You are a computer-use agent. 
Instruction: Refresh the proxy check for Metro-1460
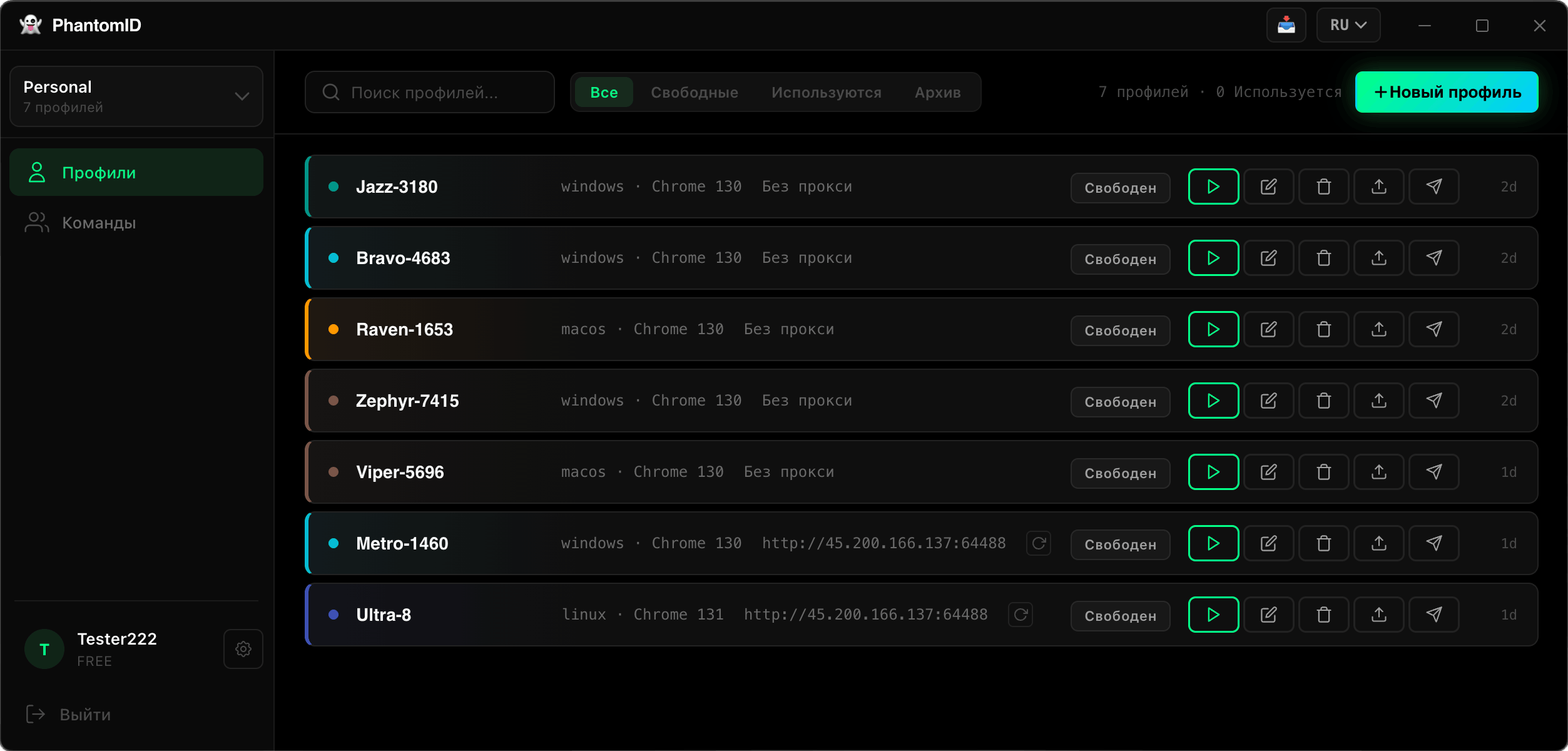pyautogui.click(x=1038, y=543)
